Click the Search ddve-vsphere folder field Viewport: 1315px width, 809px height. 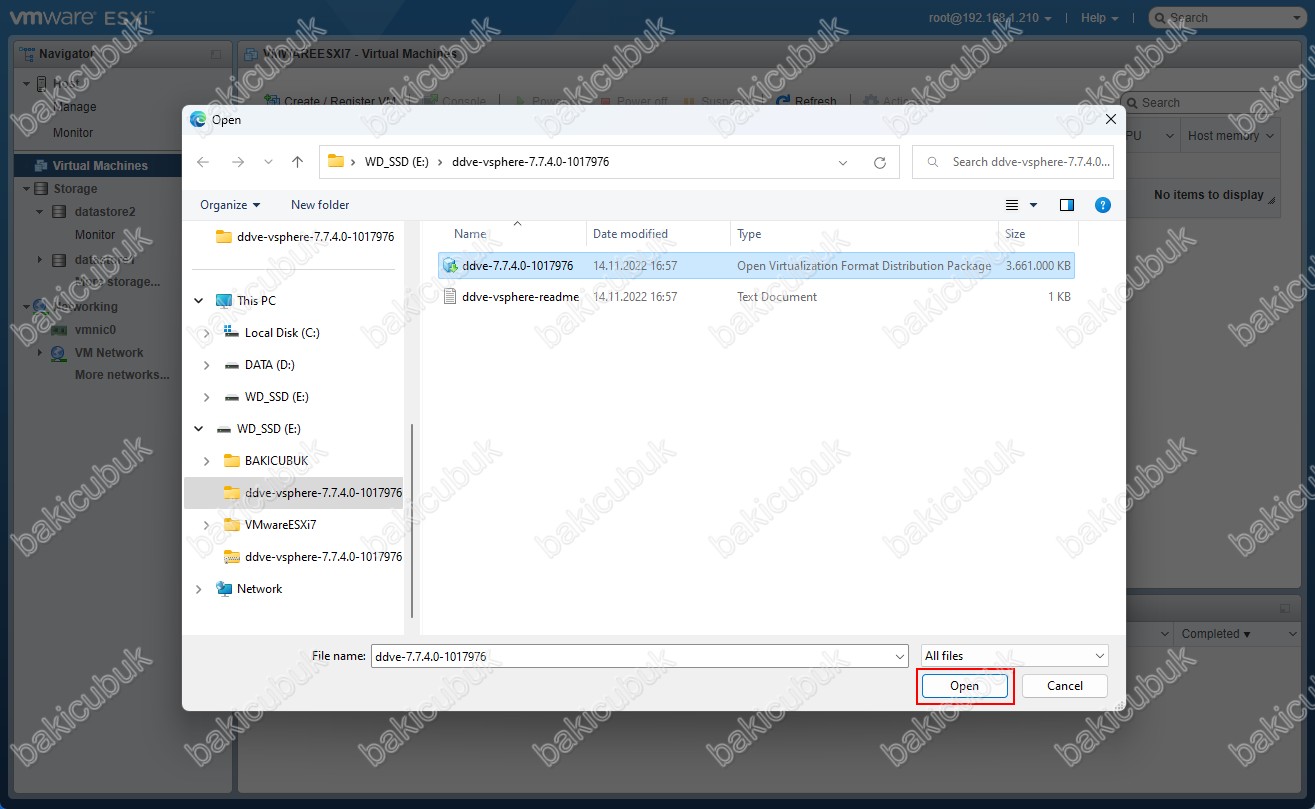click(x=1013, y=162)
